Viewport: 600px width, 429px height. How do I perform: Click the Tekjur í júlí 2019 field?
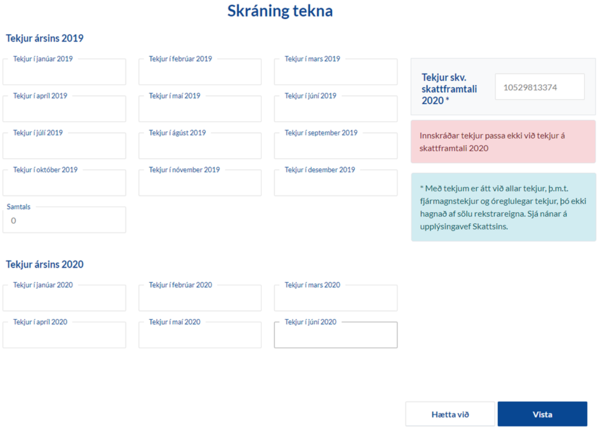pos(64,147)
